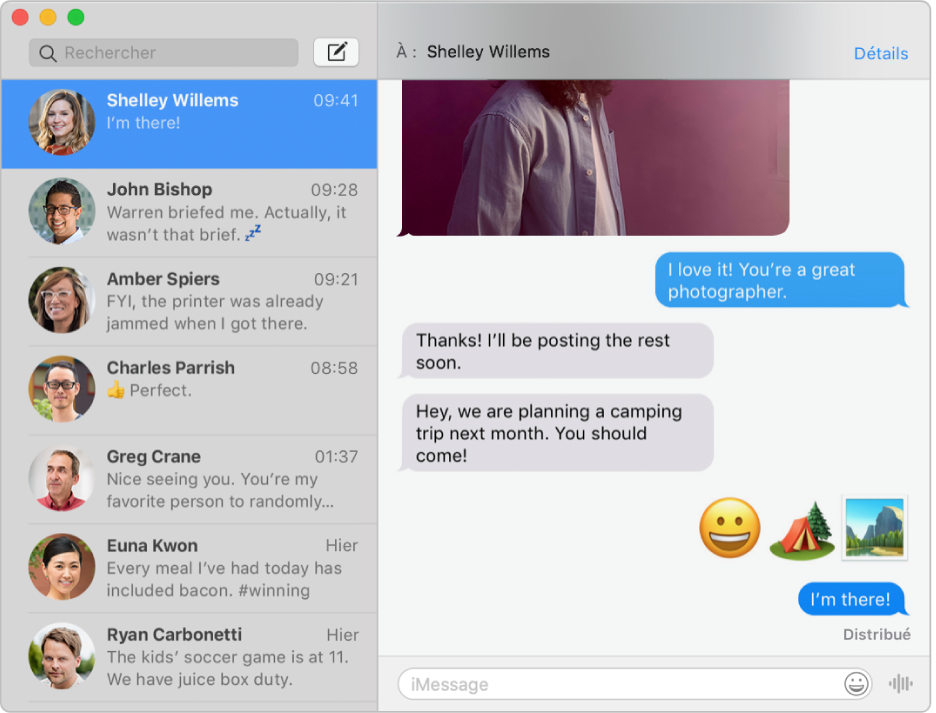Select Shelley Willems name in conversation list
Viewport: 936px width, 713px height.
coord(173,100)
